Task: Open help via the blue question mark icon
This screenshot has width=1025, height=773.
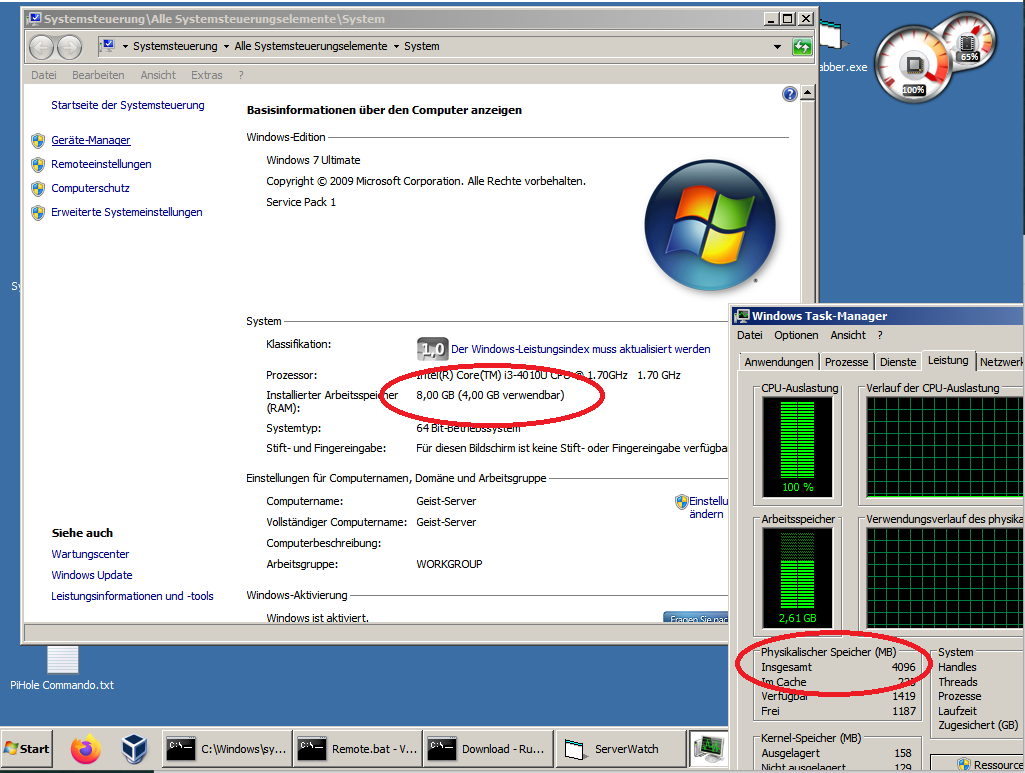Action: tap(789, 94)
